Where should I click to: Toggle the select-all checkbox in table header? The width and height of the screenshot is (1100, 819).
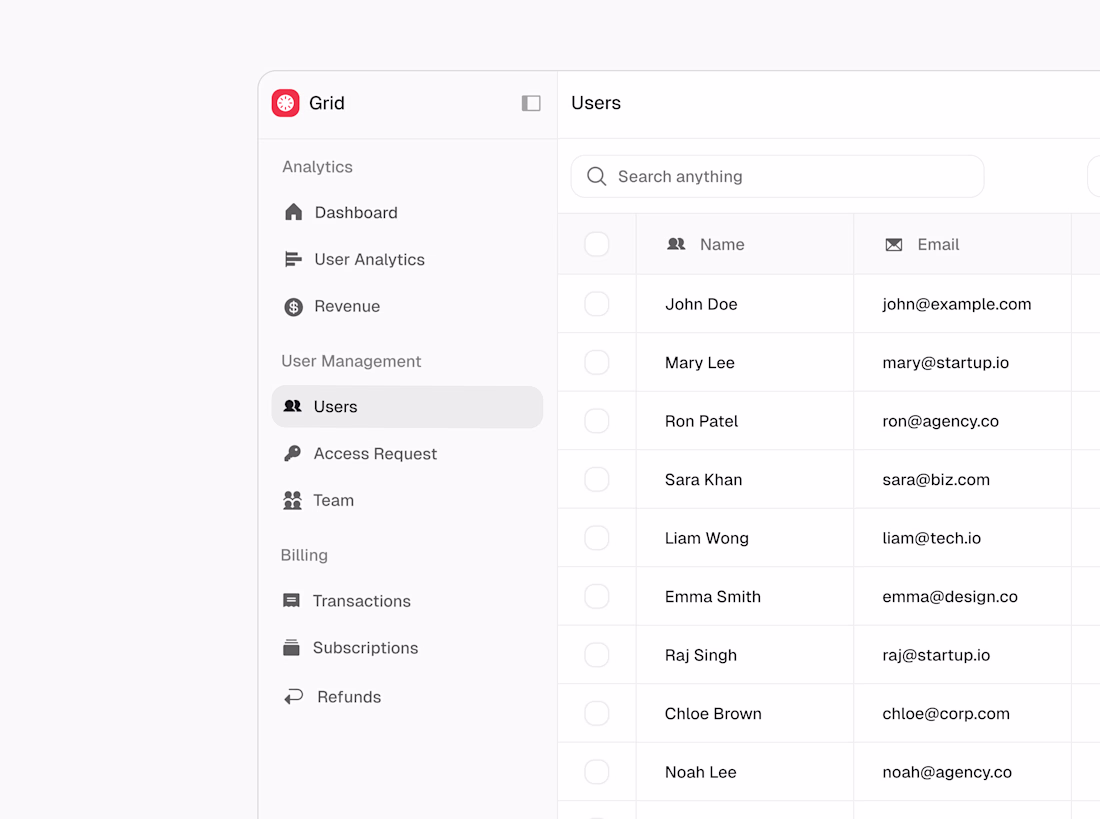(x=597, y=244)
